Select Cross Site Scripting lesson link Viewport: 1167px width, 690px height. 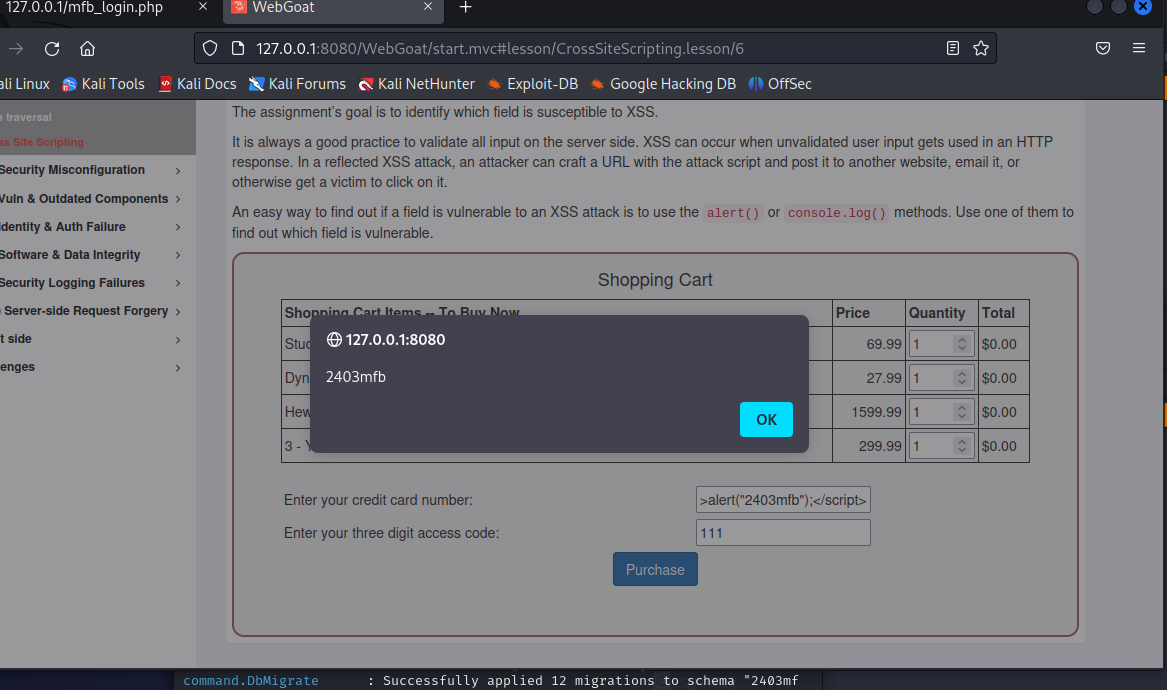tap(42, 142)
